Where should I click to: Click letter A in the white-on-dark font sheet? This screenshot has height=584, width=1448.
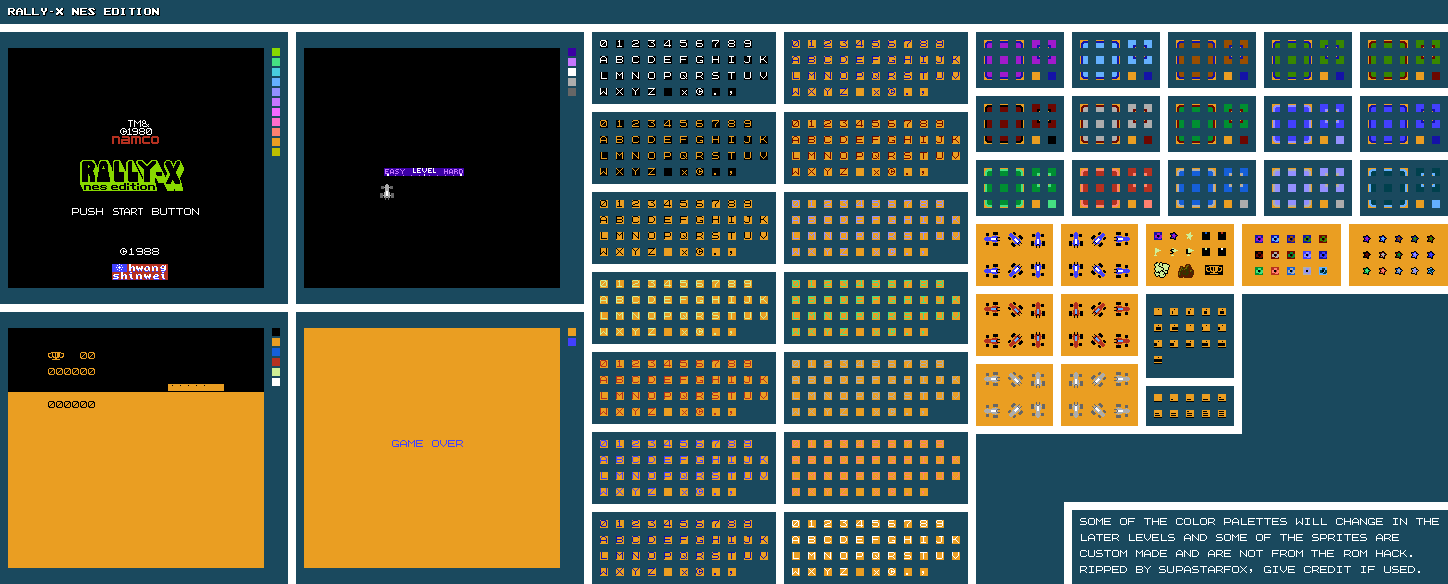[603, 60]
